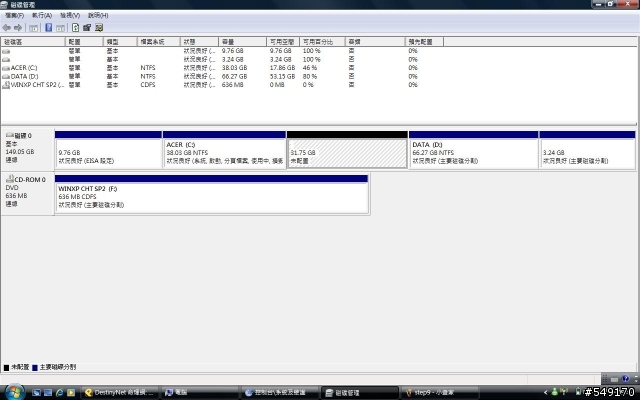The width and height of the screenshot is (640, 400).
Task: Switch to the 電腦 taskbar window
Action: pyautogui.click(x=199, y=393)
